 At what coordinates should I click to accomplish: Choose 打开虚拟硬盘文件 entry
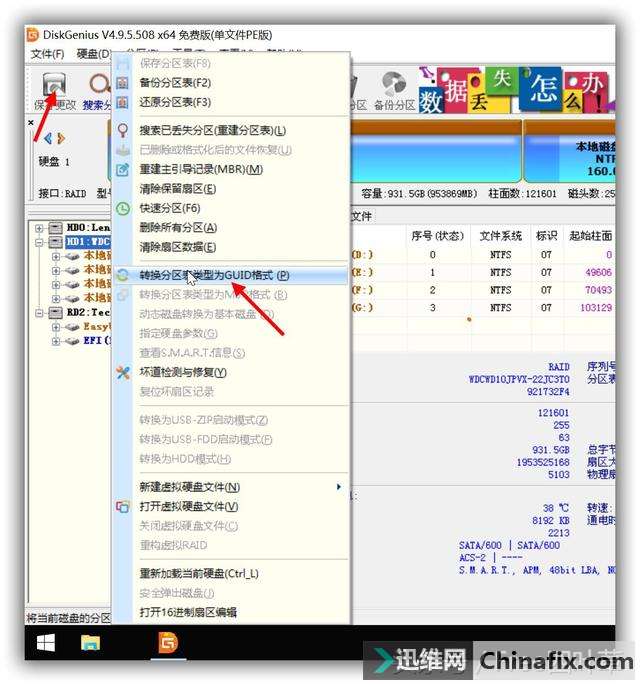coord(189,506)
